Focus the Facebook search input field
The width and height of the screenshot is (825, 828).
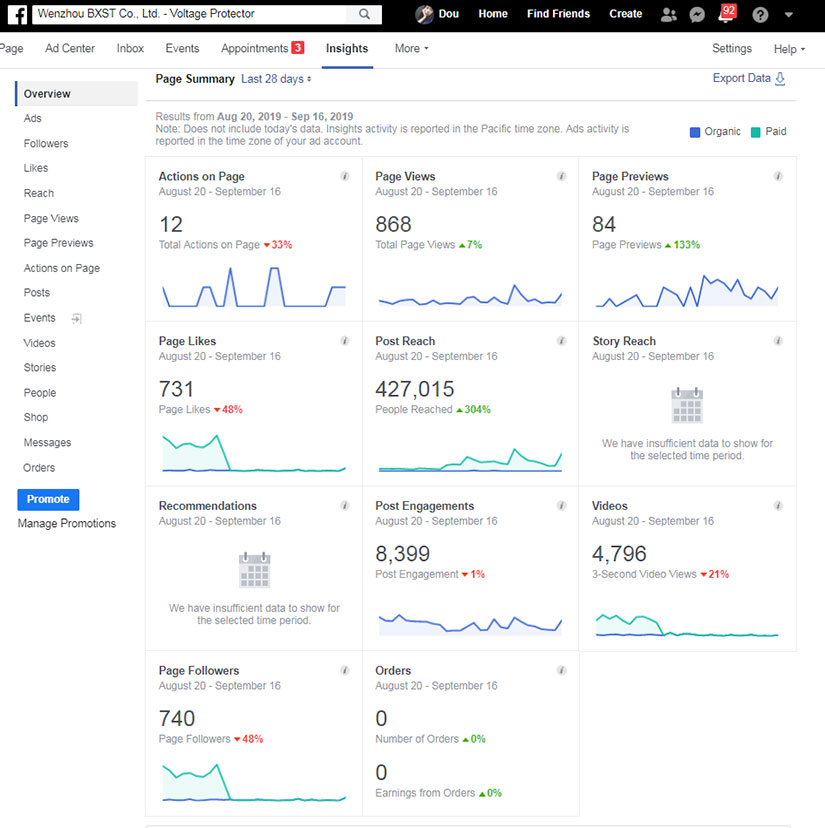pos(189,14)
